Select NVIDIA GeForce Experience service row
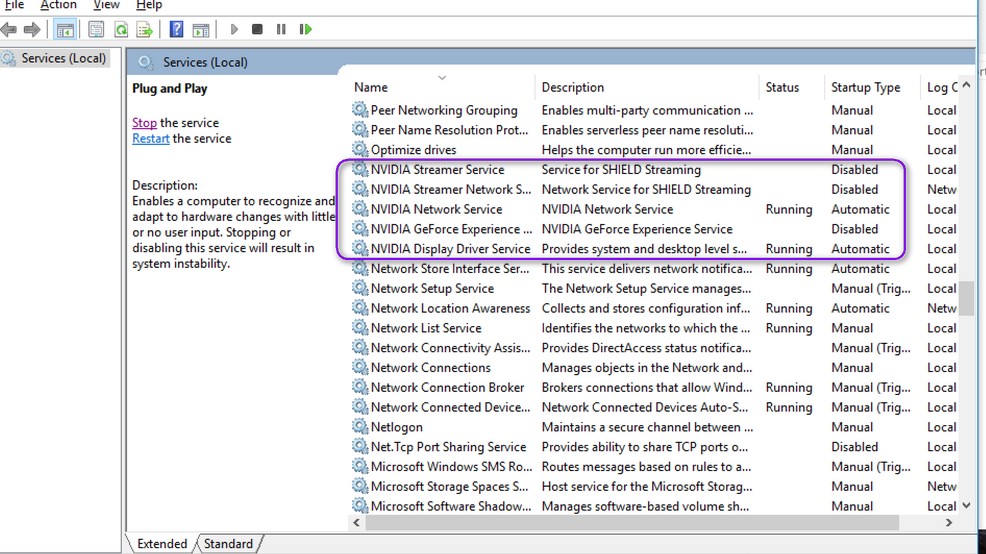Image resolution: width=986 pixels, height=554 pixels. [x=653, y=229]
